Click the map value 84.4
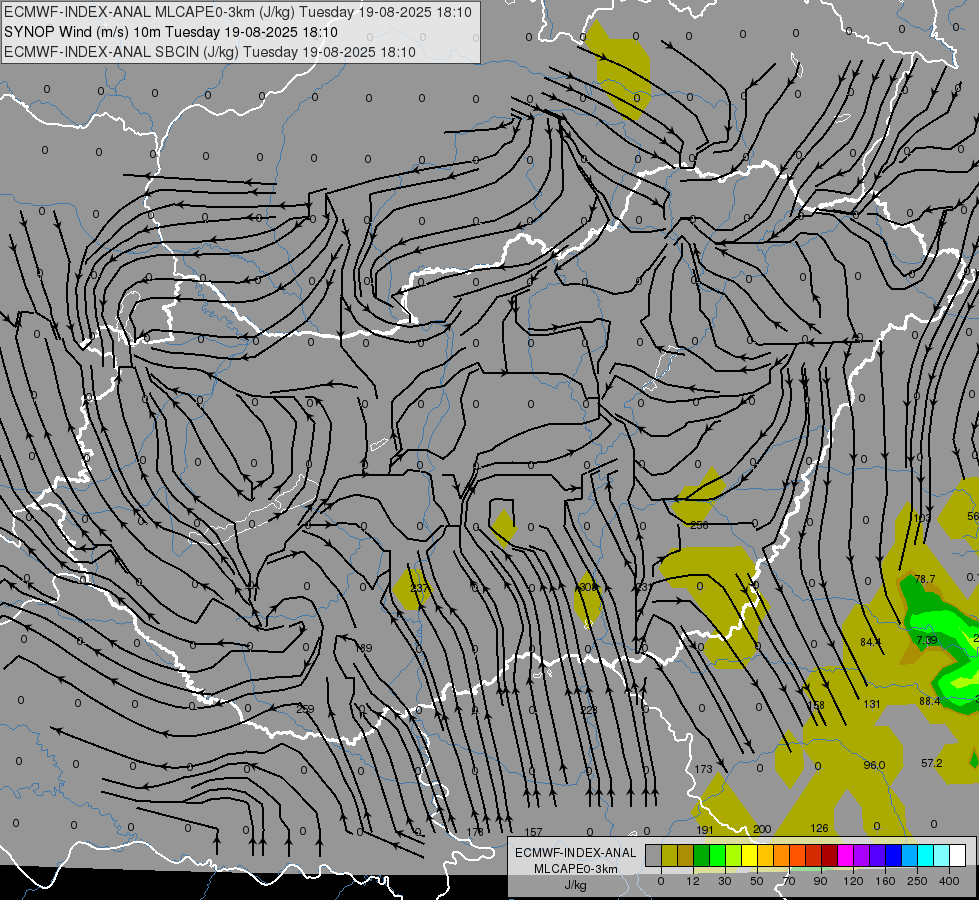Image resolution: width=979 pixels, height=900 pixels. pyautogui.click(x=870, y=642)
